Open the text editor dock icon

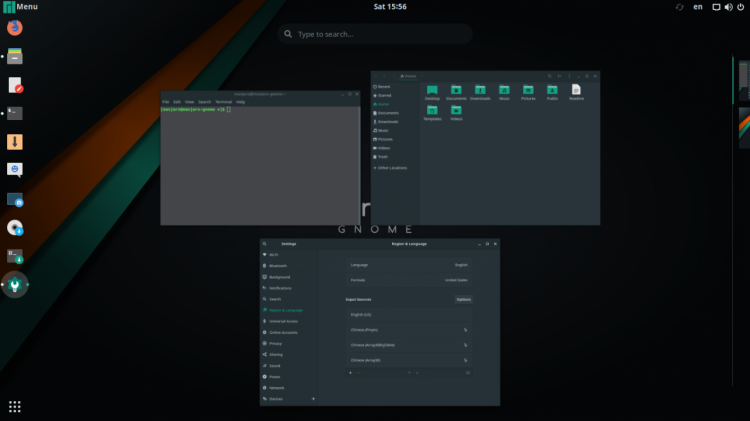click(x=15, y=85)
